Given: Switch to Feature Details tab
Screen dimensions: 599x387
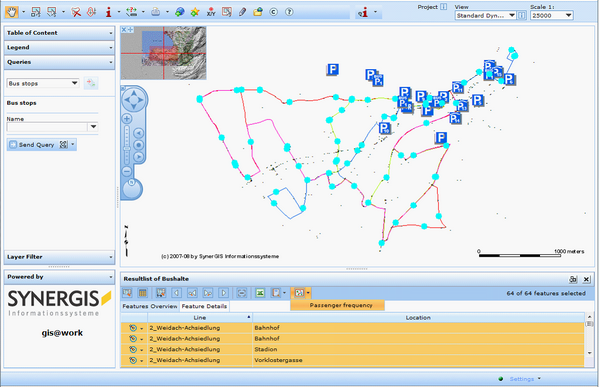Looking at the screenshot, I should (x=204, y=306).
